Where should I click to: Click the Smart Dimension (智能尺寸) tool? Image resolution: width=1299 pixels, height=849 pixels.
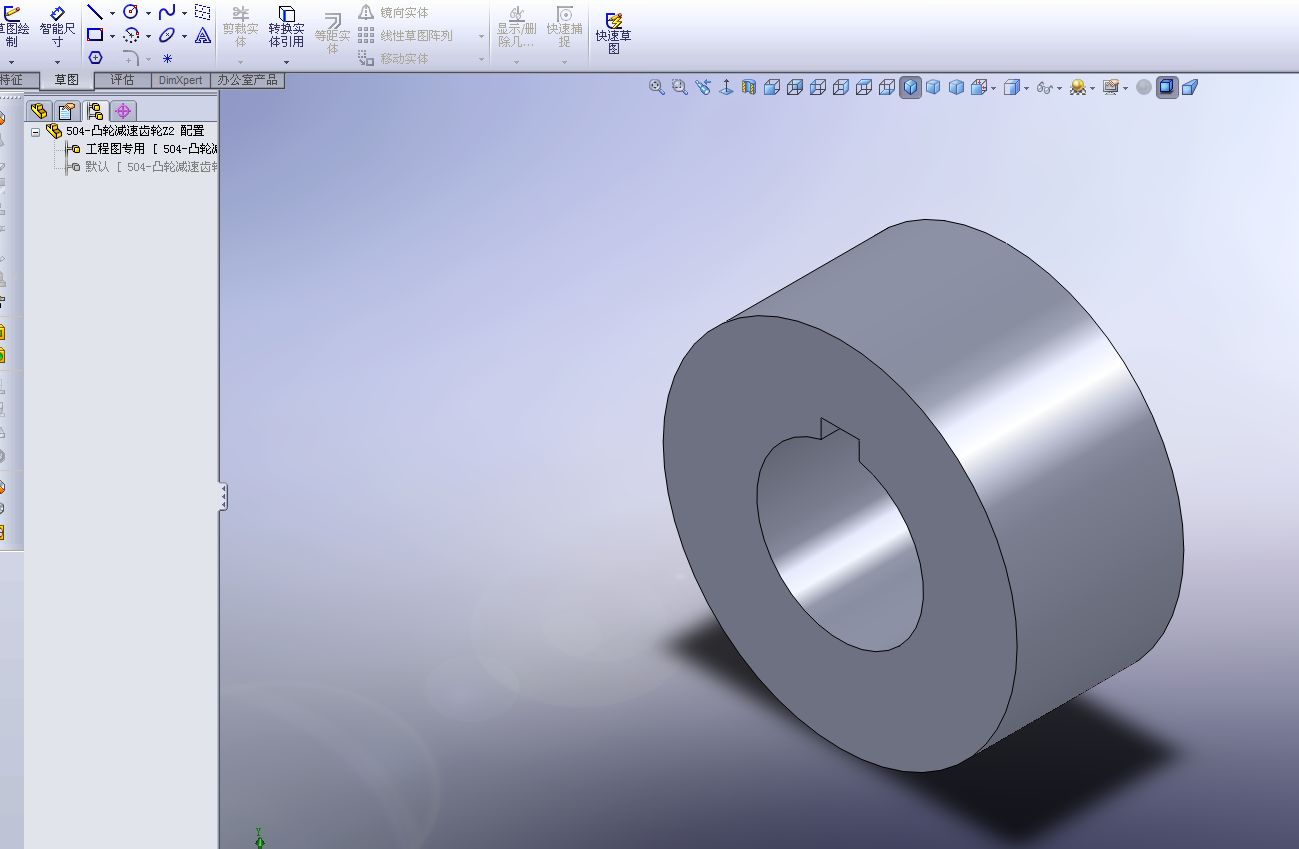point(57,26)
